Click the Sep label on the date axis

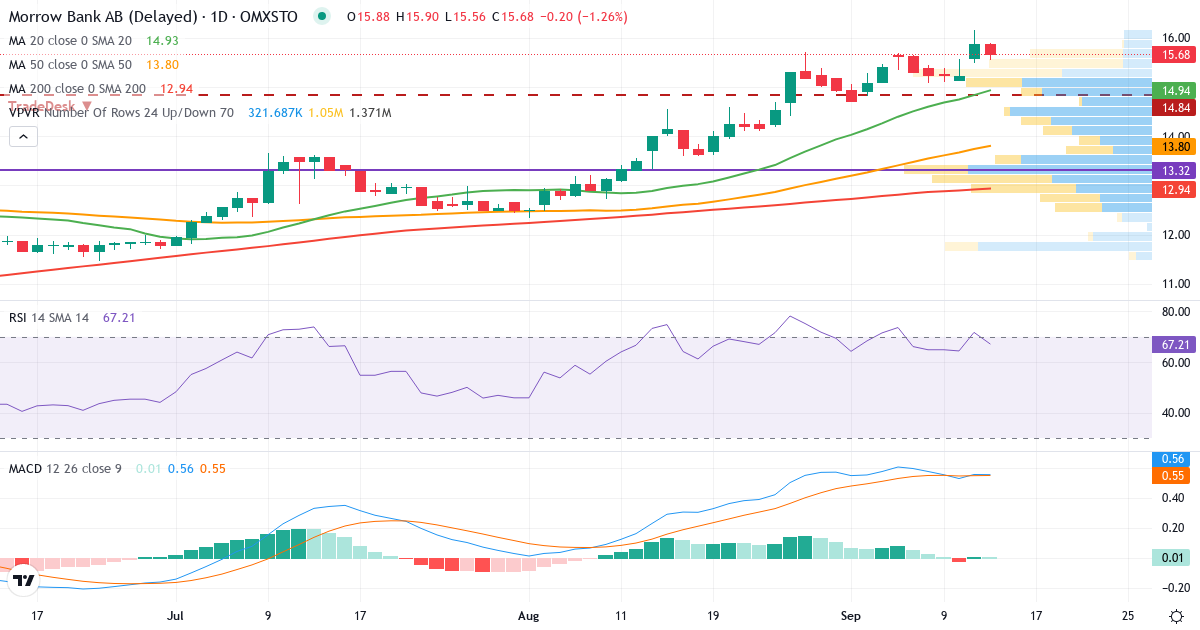point(851,616)
